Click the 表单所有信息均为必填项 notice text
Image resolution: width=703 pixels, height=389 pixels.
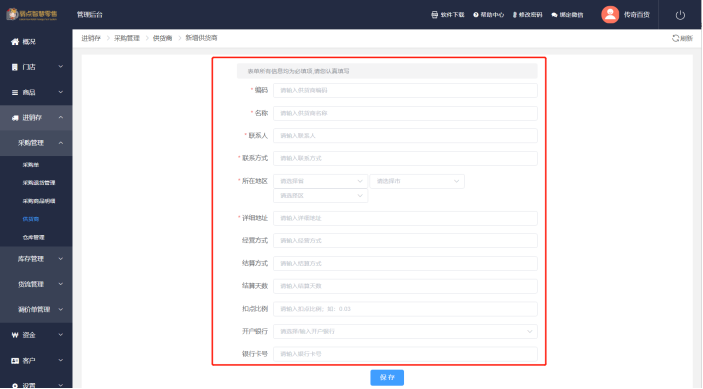coord(298,71)
